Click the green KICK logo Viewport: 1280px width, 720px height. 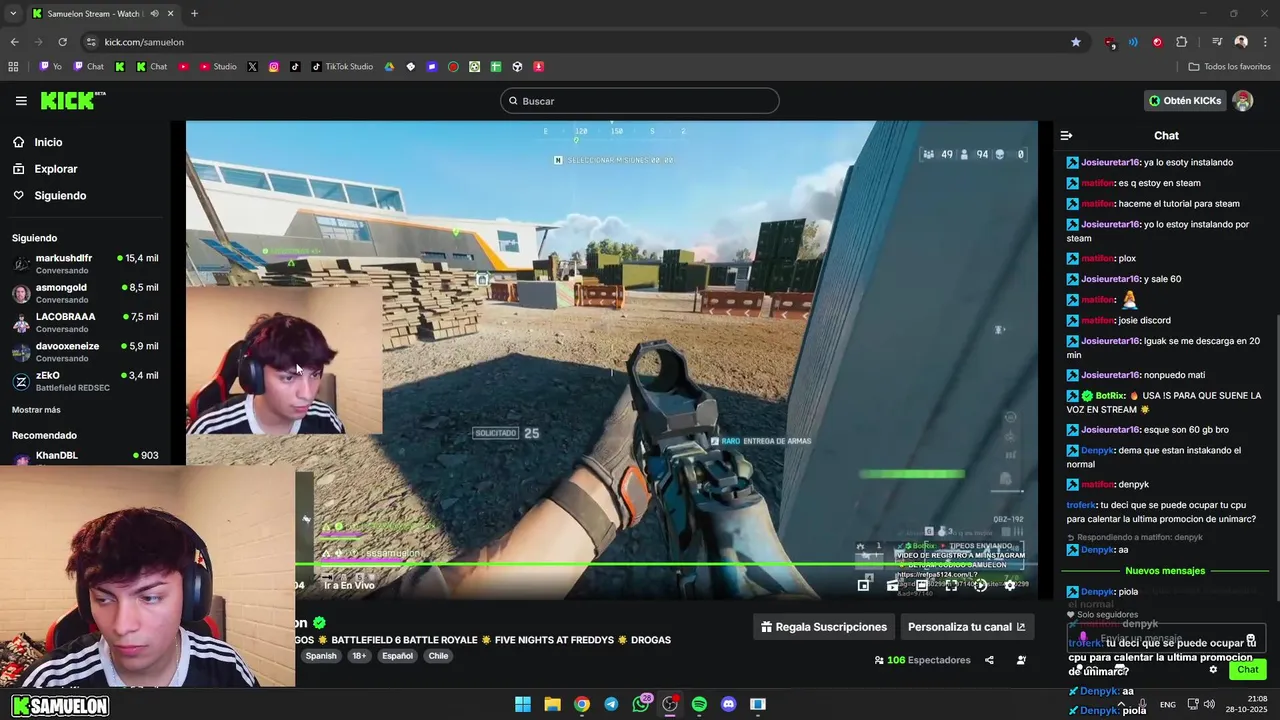click(x=72, y=101)
